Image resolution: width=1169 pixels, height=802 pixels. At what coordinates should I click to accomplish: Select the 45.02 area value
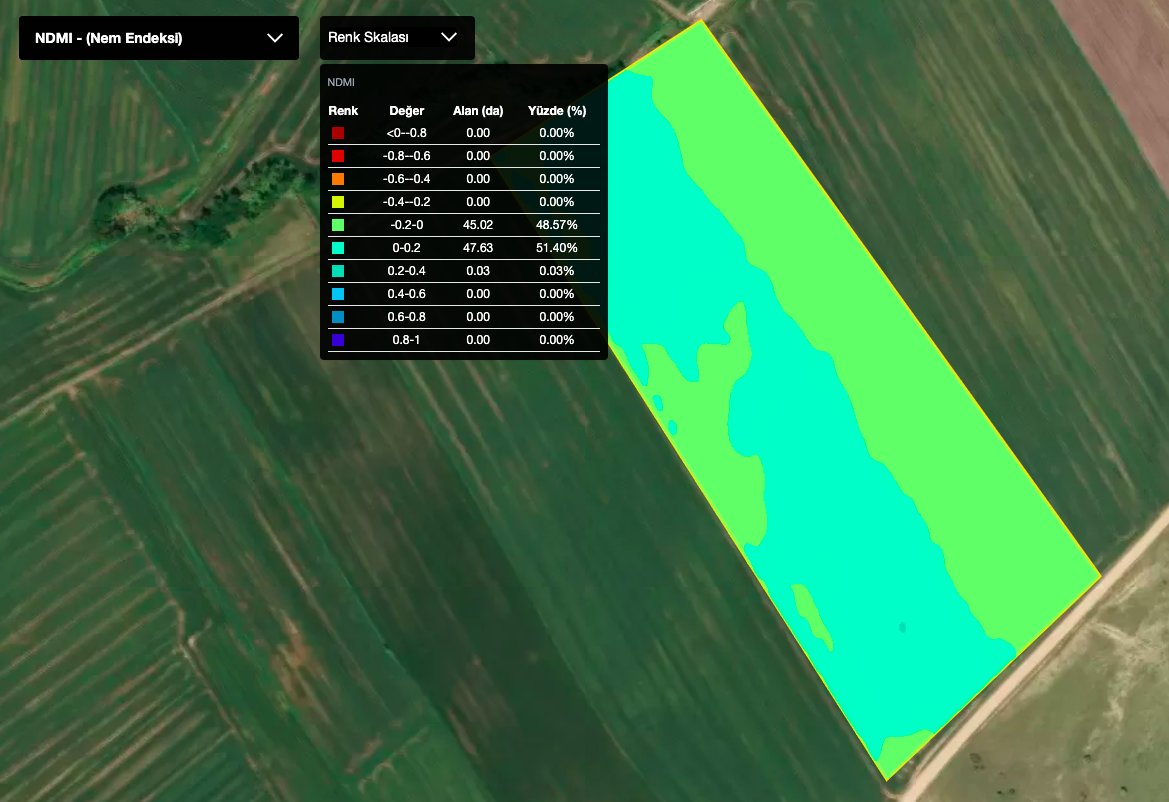(x=478, y=225)
